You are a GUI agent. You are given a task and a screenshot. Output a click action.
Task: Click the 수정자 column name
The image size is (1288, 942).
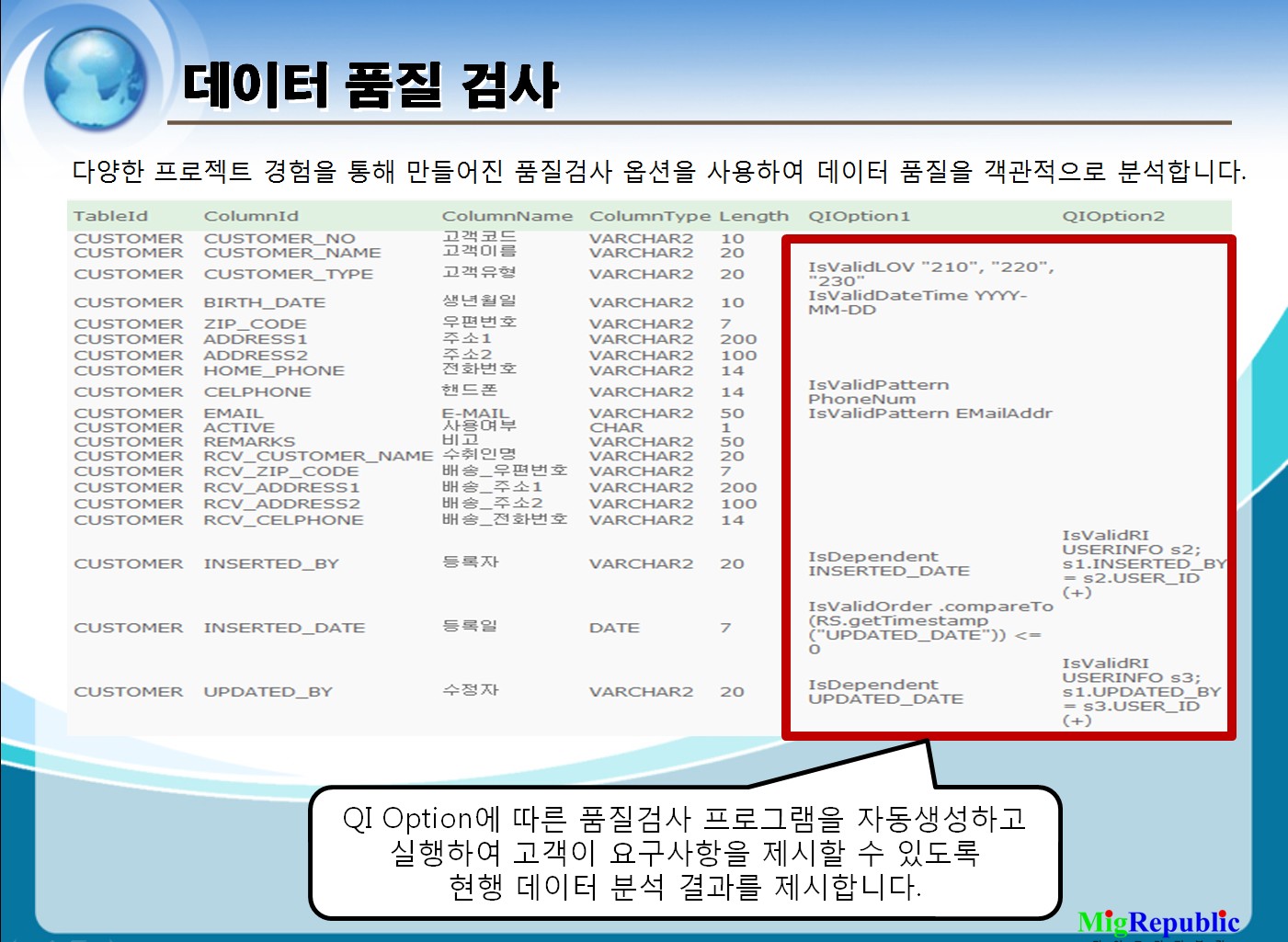click(x=470, y=689)
